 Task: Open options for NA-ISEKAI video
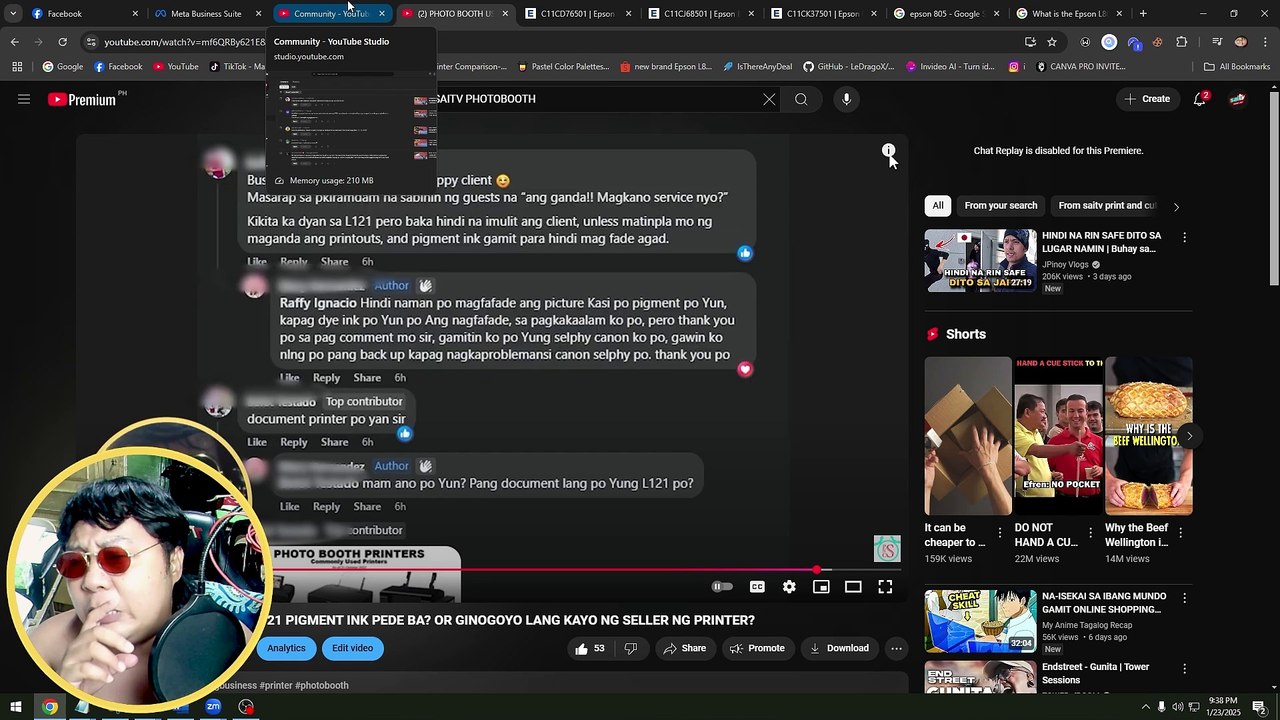(x=1184, y=598)
